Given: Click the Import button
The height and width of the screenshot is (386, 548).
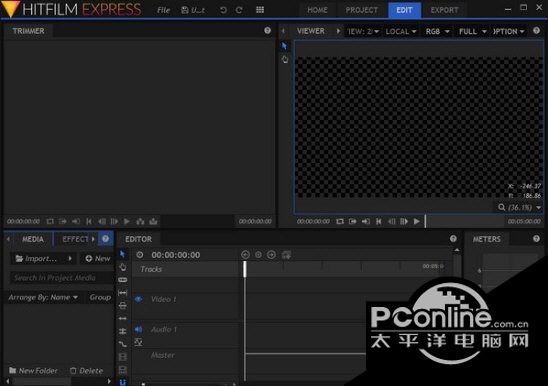Looking at the screenshot, I should point(37,258).
